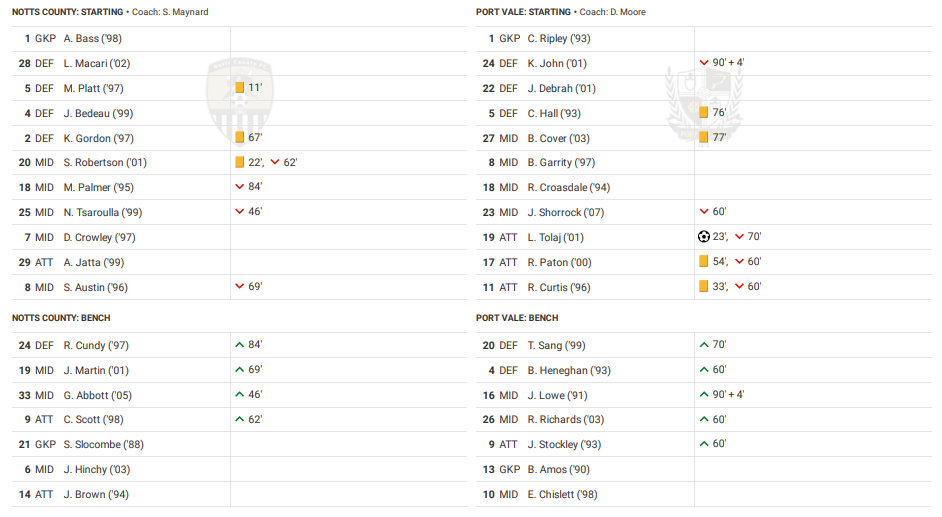The image size is (942, 517).
Task: Click S. Robertson's red substitution-off arrow
Action: [275, 162]
